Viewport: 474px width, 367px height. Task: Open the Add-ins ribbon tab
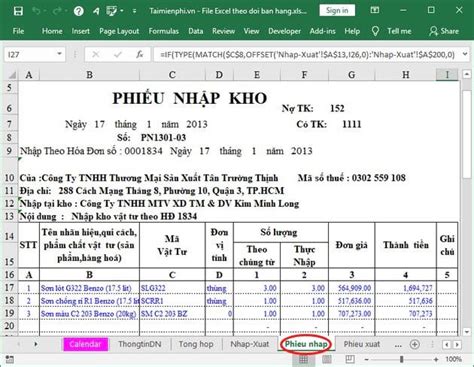[x=322, y=31]
